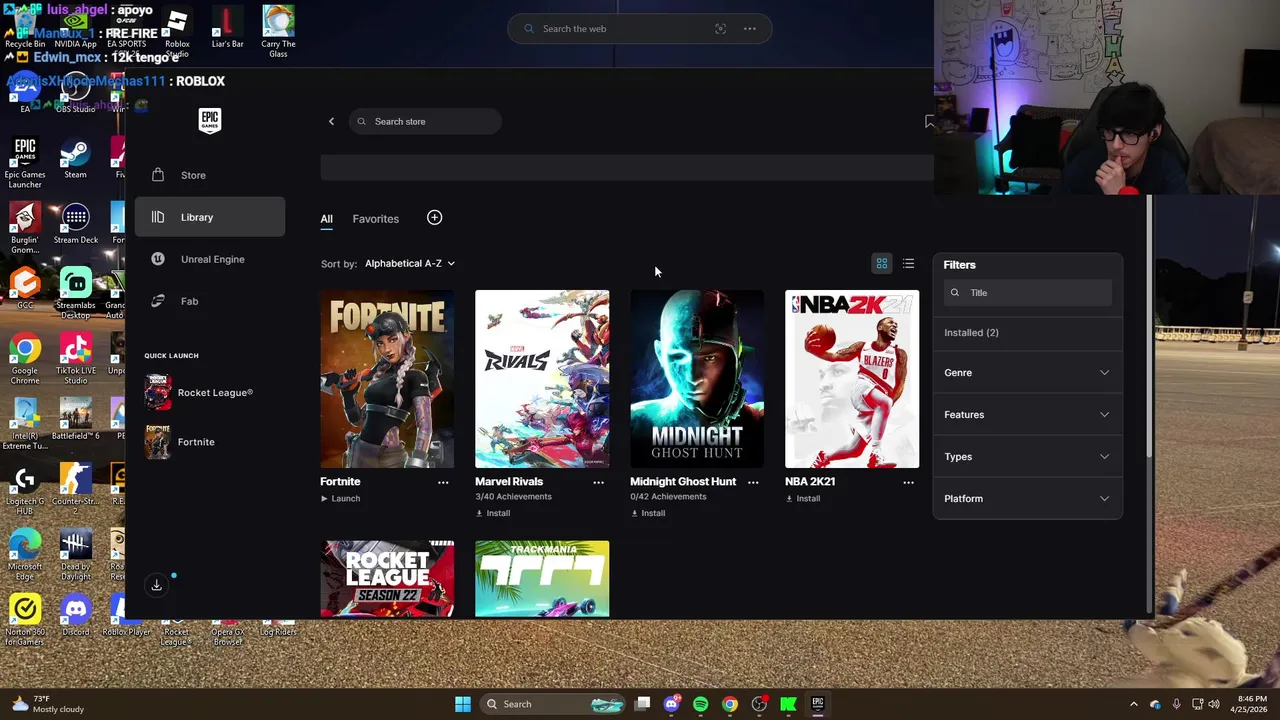Switch library to list view

pos(908,264)
